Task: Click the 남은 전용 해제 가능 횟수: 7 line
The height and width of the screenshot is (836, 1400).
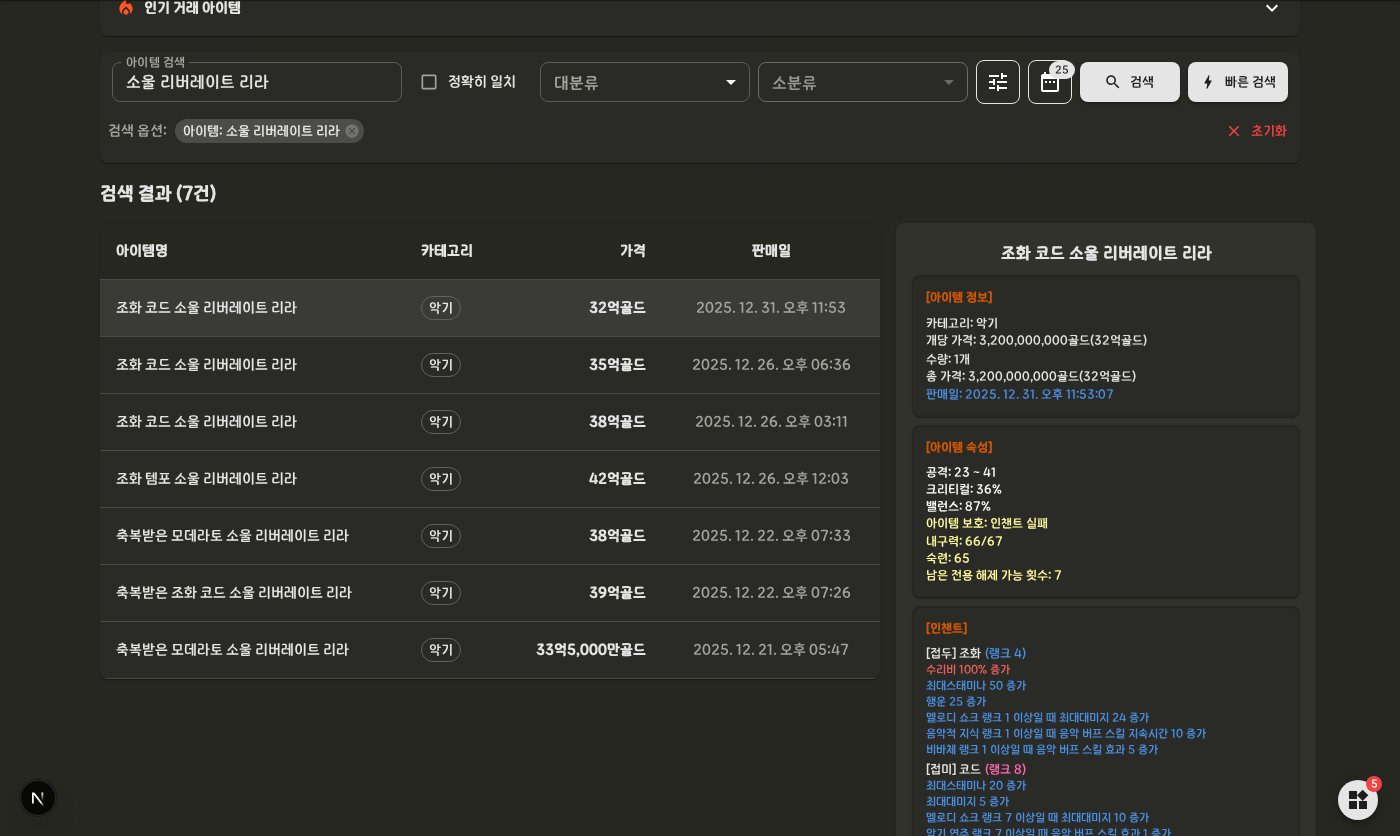Action: tap(994, 575)
